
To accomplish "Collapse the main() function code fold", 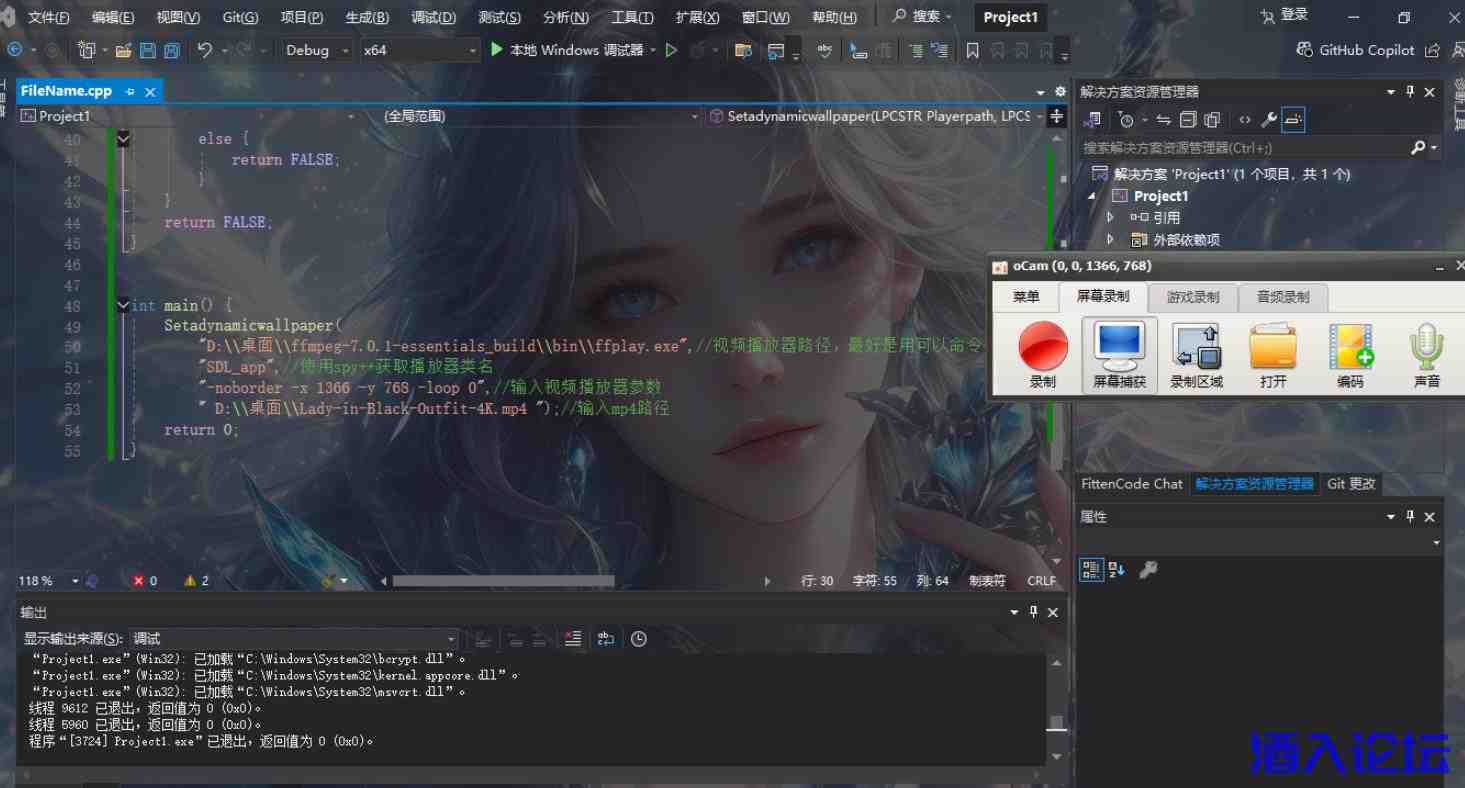I will [x=122, y=305].
